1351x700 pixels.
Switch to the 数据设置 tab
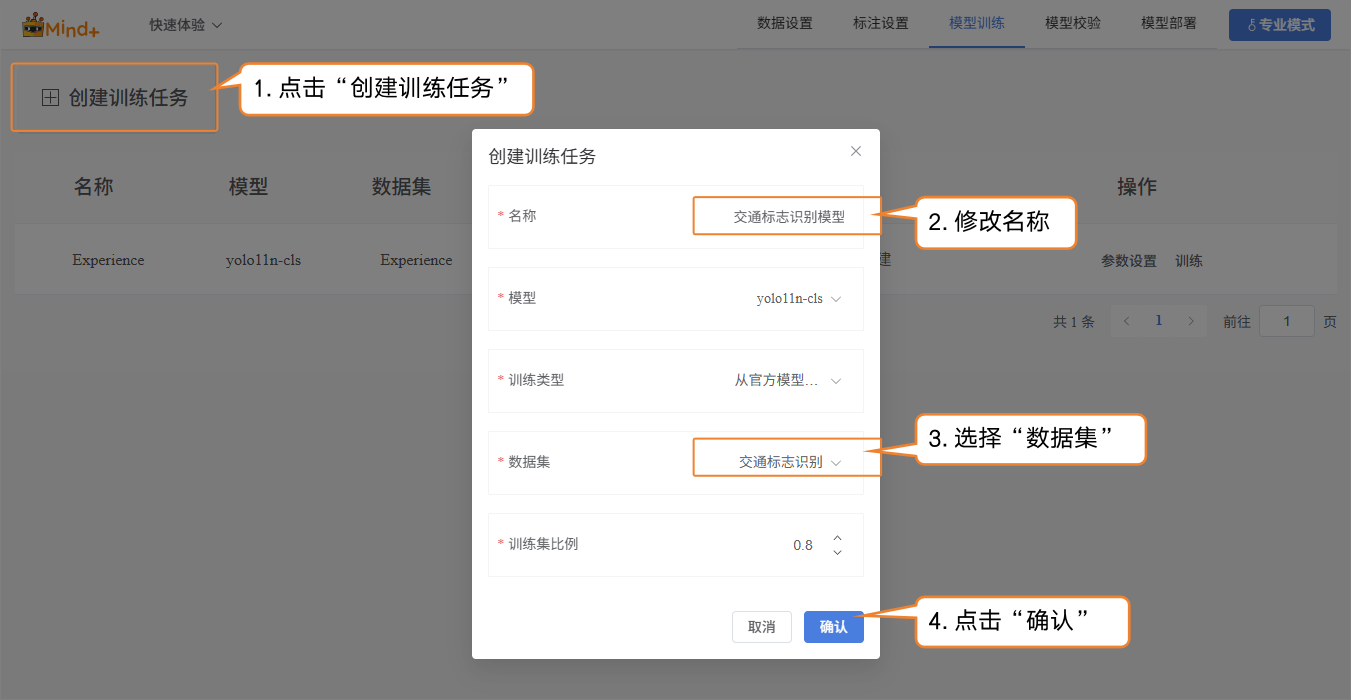point(785,24)
